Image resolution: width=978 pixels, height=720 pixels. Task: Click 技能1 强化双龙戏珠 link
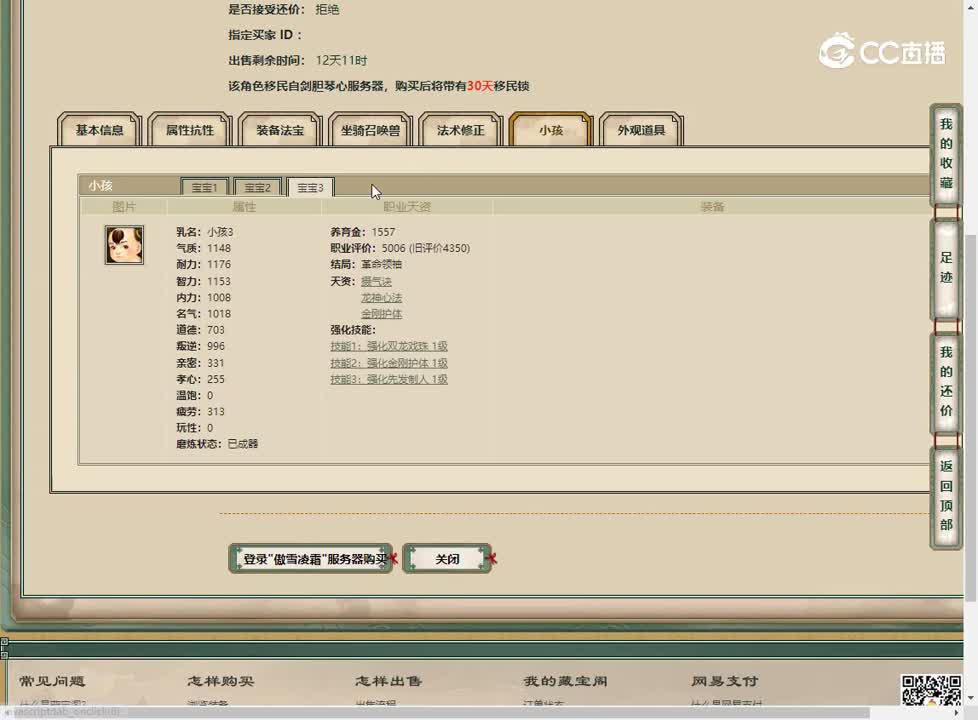pos(389,346)
